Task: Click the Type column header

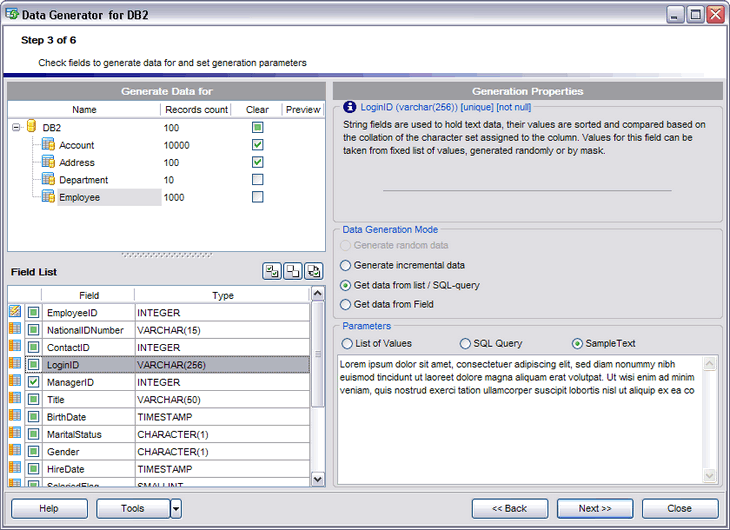Action: click(222, 295)
